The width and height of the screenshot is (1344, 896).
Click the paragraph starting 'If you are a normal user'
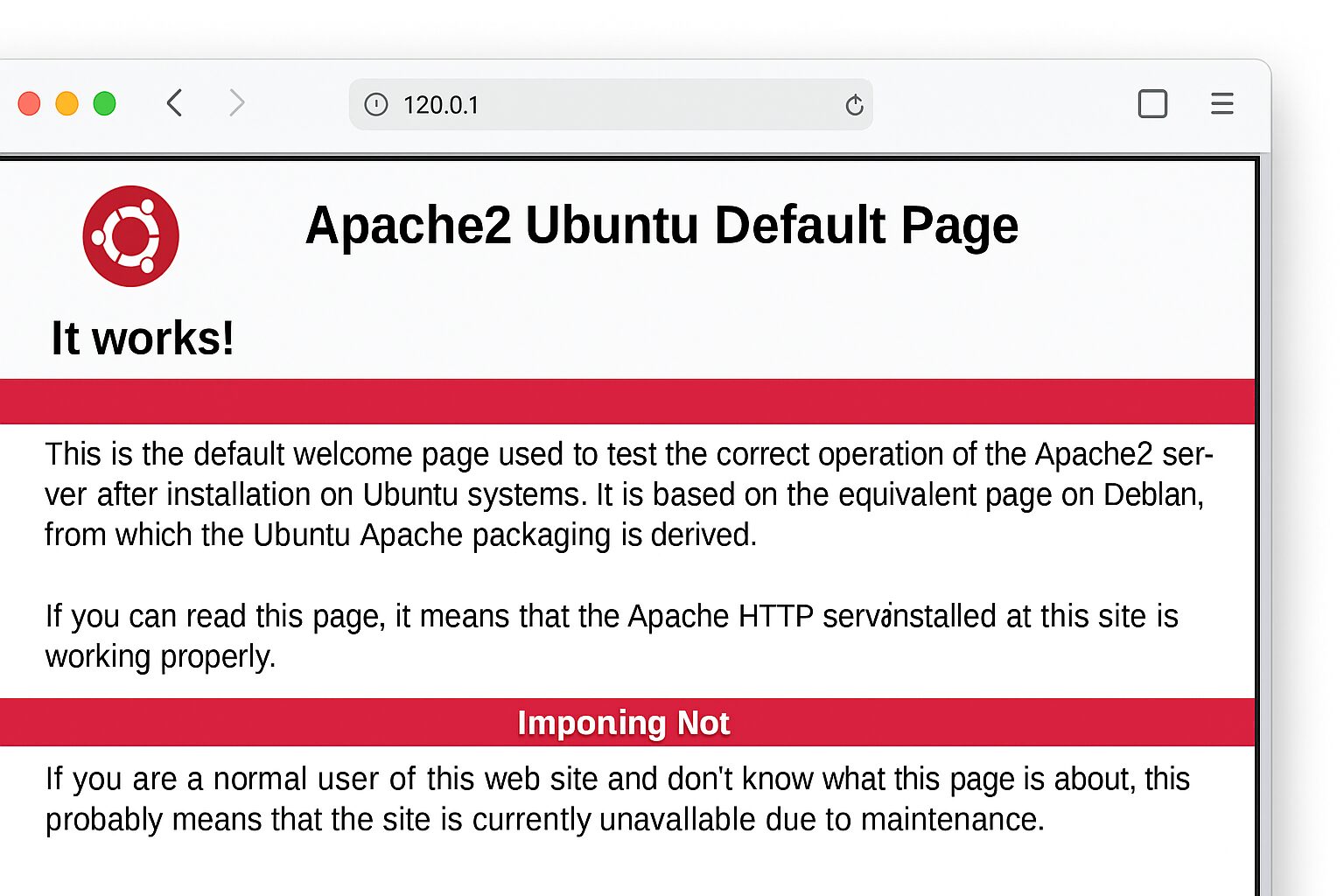(x=618, y=799)
